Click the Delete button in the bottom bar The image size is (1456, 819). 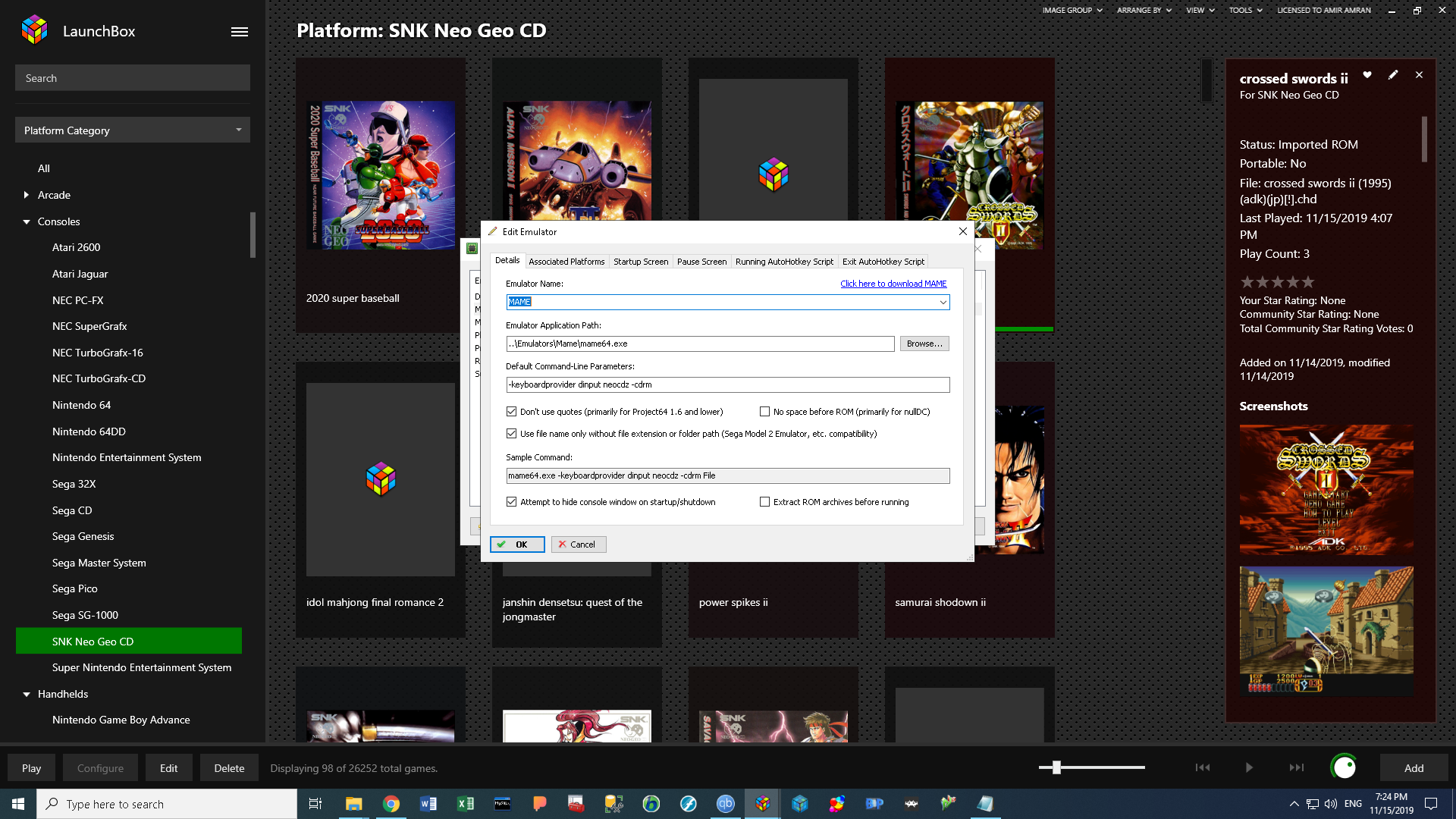point(229,768)
